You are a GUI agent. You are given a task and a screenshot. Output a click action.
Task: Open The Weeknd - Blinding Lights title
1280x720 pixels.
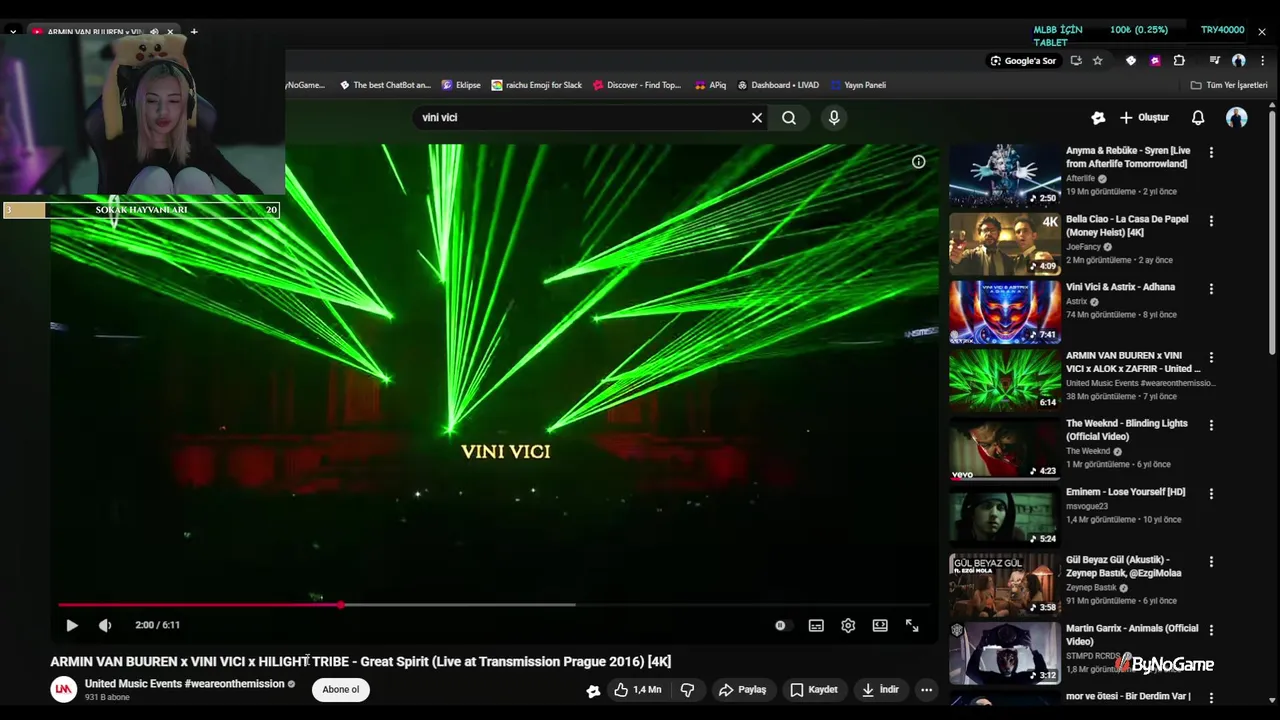tap(1127, 430)
